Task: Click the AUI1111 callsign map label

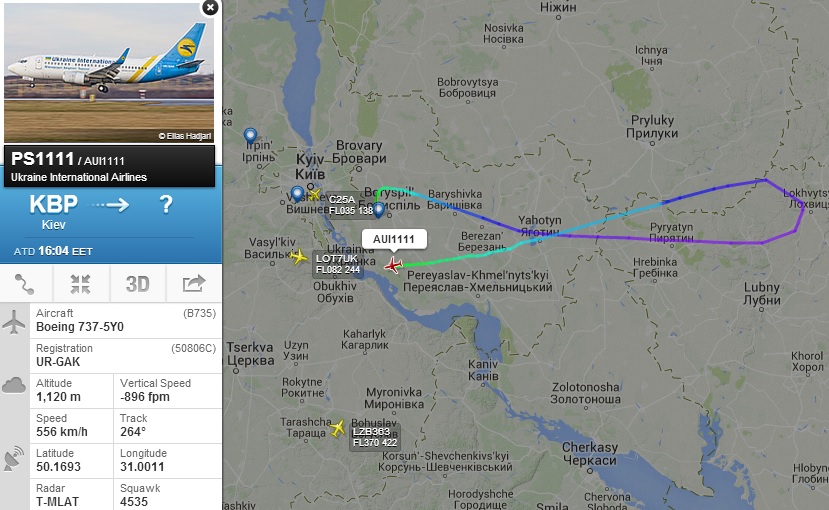Action: point(394,239)
